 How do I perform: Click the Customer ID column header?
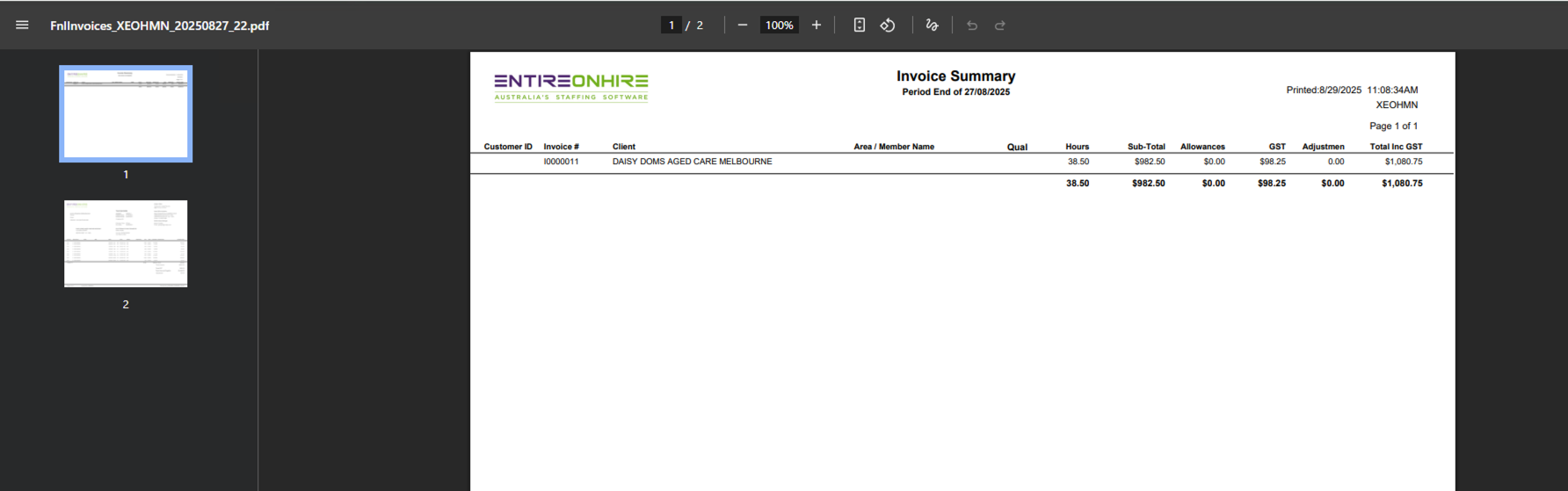(508, 147)
